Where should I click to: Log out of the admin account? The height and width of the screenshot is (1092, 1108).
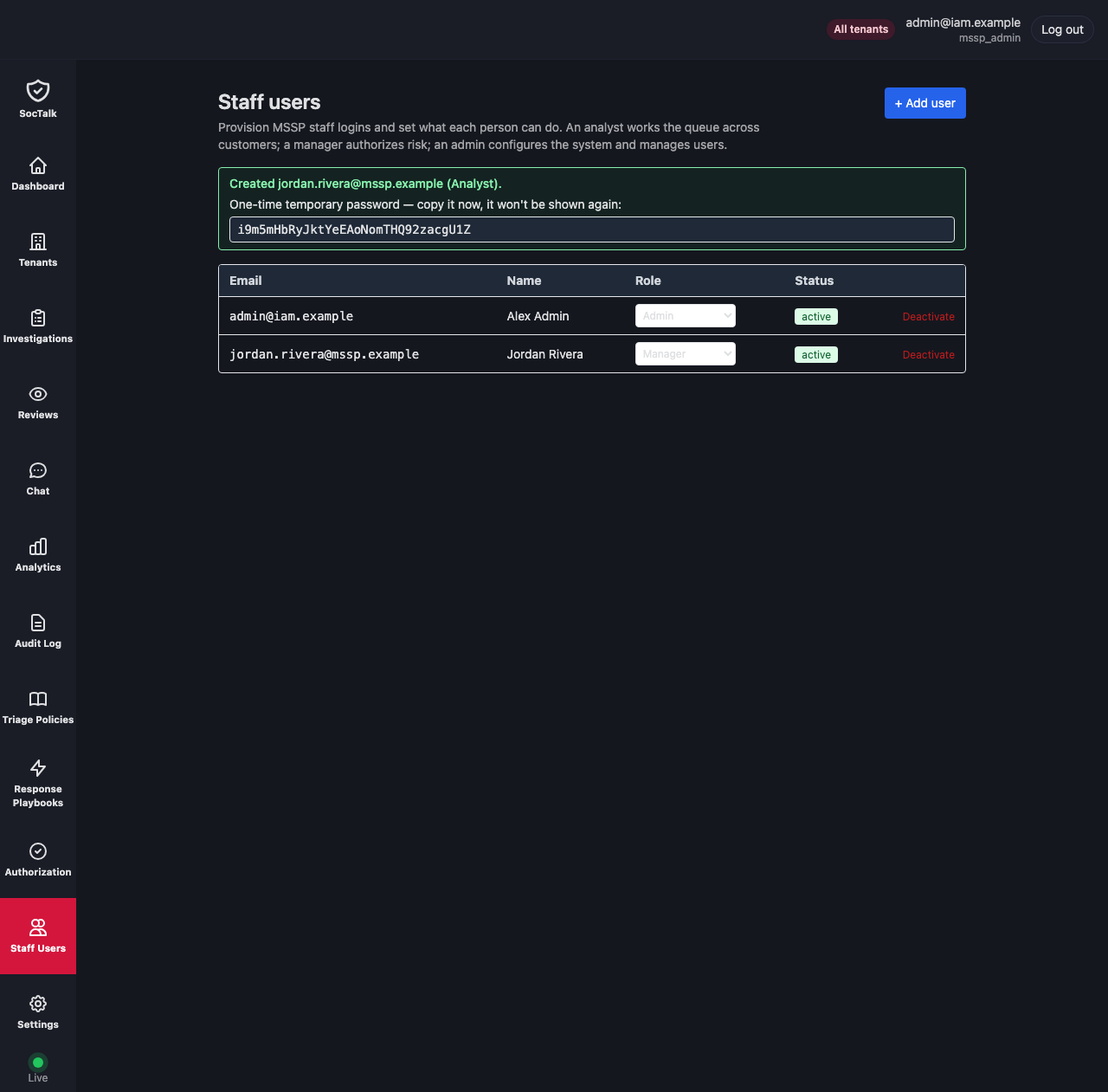(x=1062, y=29)
